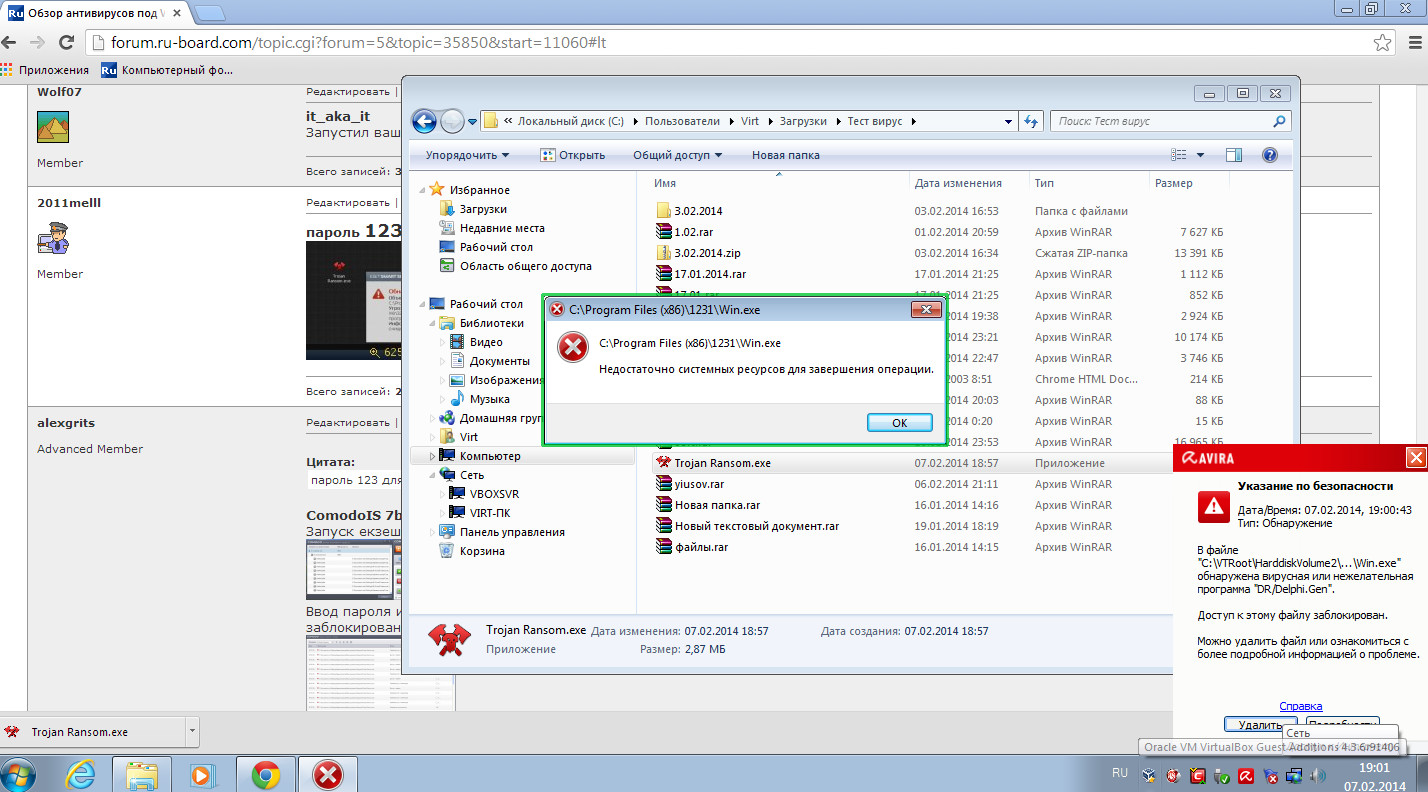The width and height of the screenshot is (1428, 792).
Task: Click the Открыть toolbar button
Action: (573, 155)
